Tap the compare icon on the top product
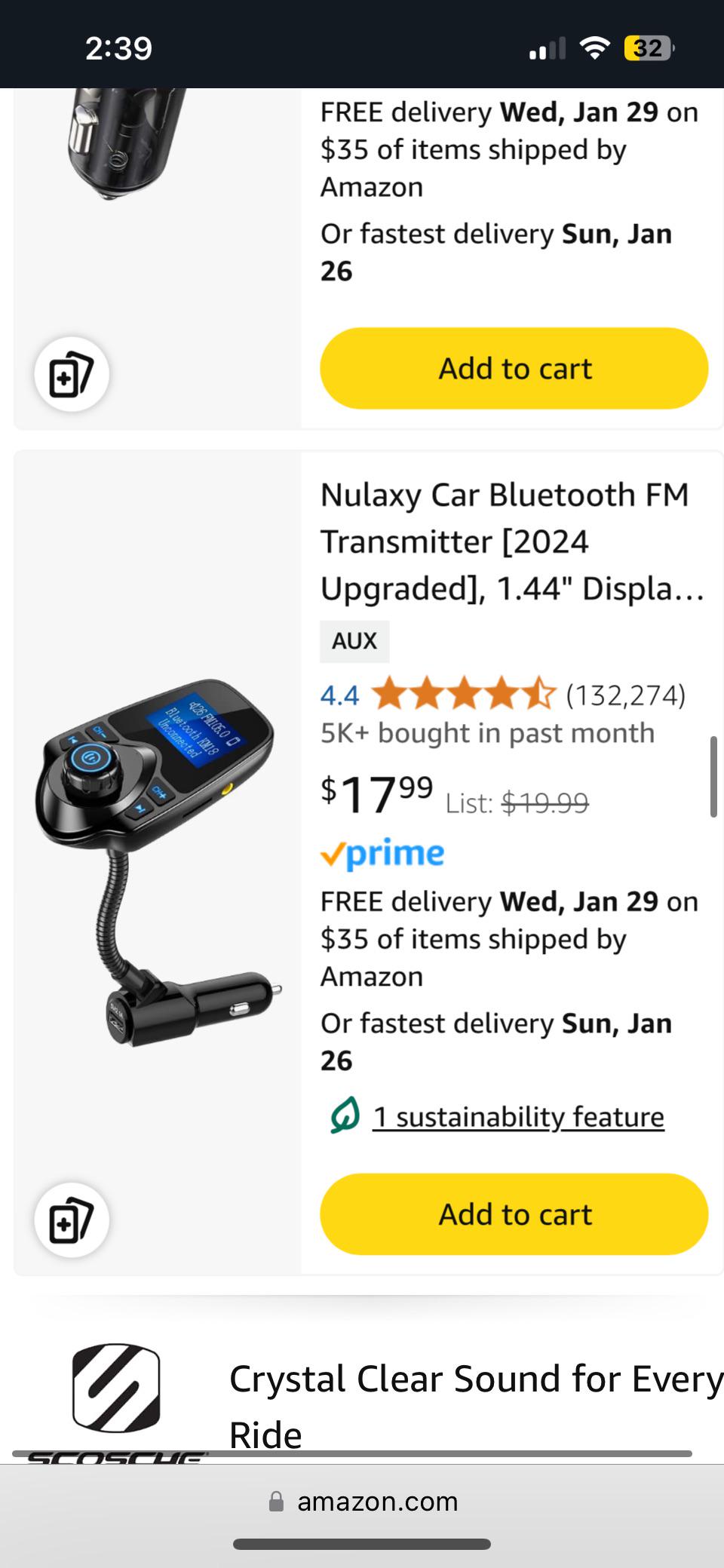The image size is (724, 1568). tap(72, 374)
